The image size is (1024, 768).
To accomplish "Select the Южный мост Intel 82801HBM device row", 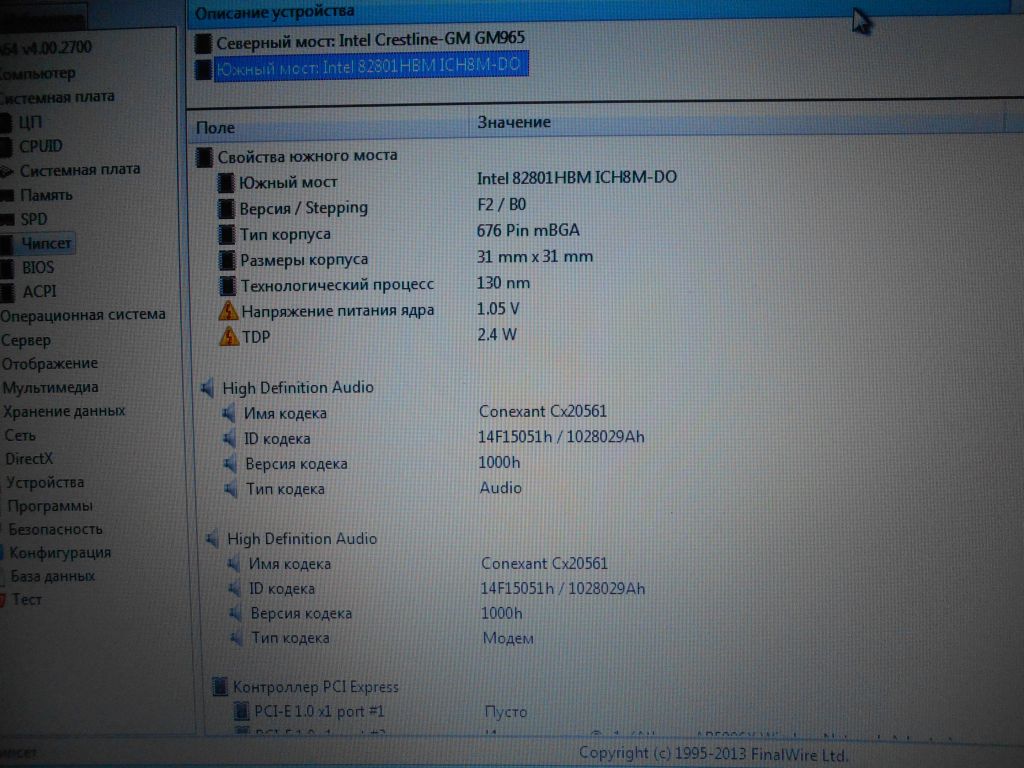I will [x=370, y=66].
